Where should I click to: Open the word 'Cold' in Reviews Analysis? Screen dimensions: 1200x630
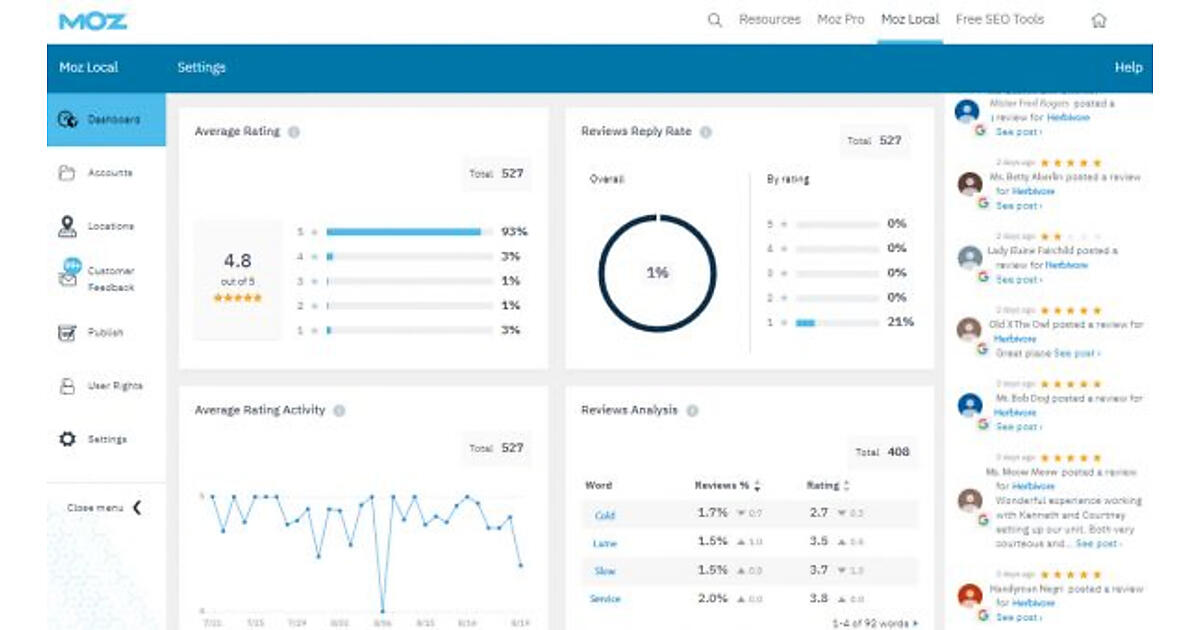point(604,516)
